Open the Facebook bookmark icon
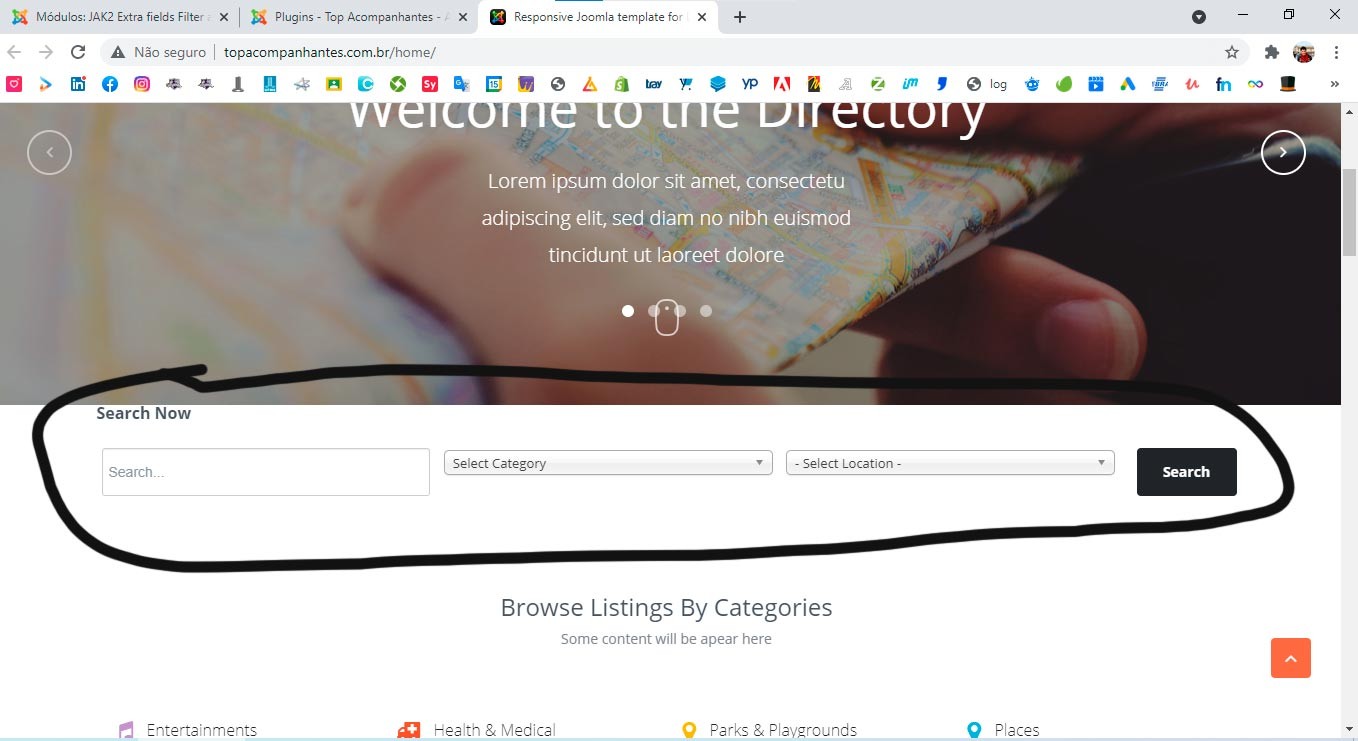The width and height of the screenshot is (1358, 741). pyautogui.click(x=110, y=84)
